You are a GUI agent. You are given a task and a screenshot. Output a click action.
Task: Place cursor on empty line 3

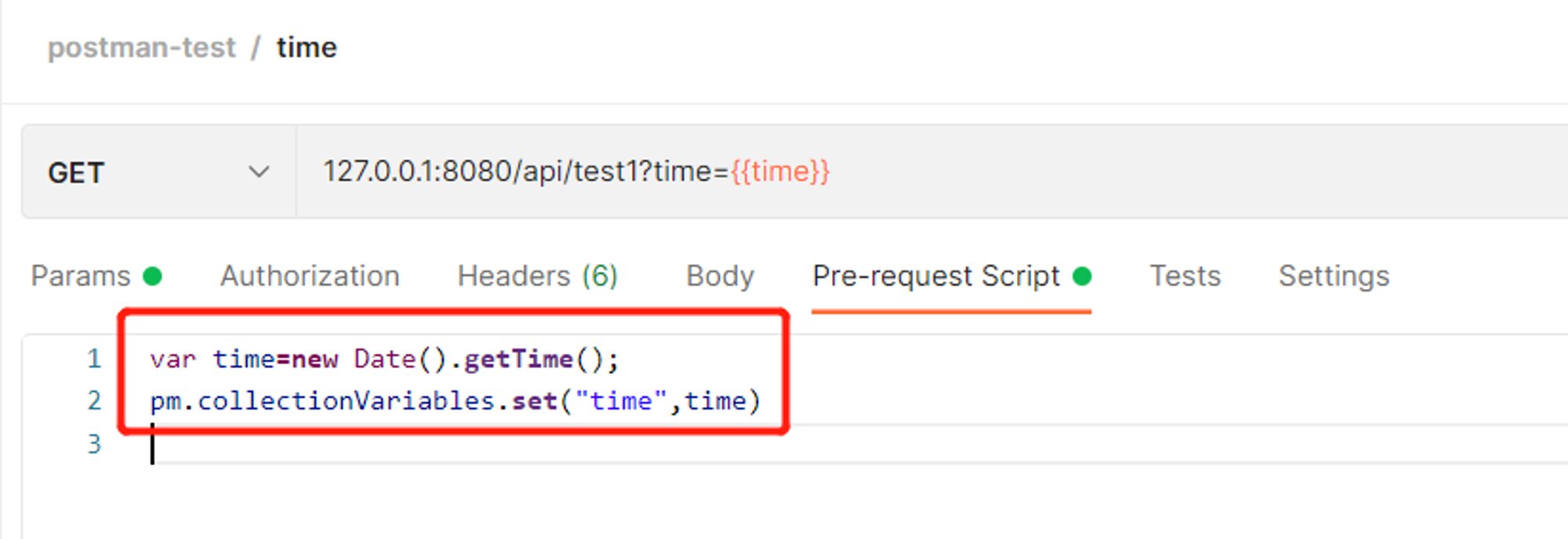coord(858,443)
